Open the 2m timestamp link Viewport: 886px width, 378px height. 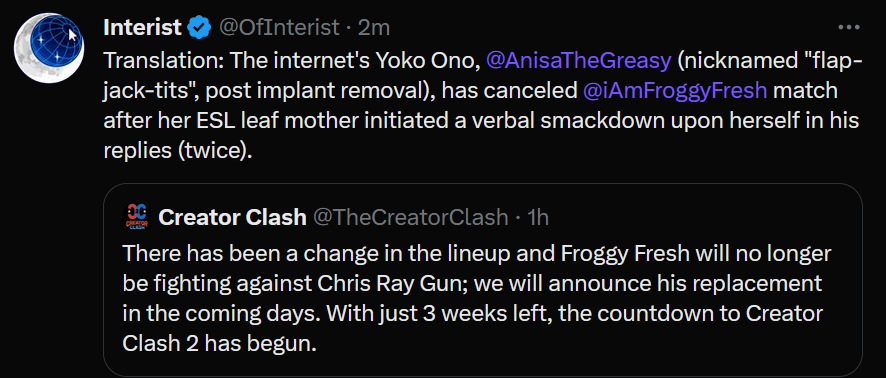click(x=373, y=27)
